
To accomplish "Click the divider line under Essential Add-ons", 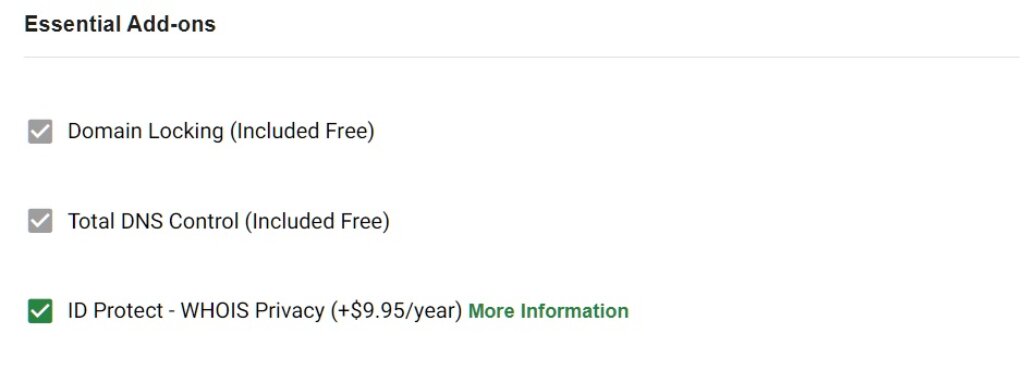I will pyautogui.click(x=521, y=57).
